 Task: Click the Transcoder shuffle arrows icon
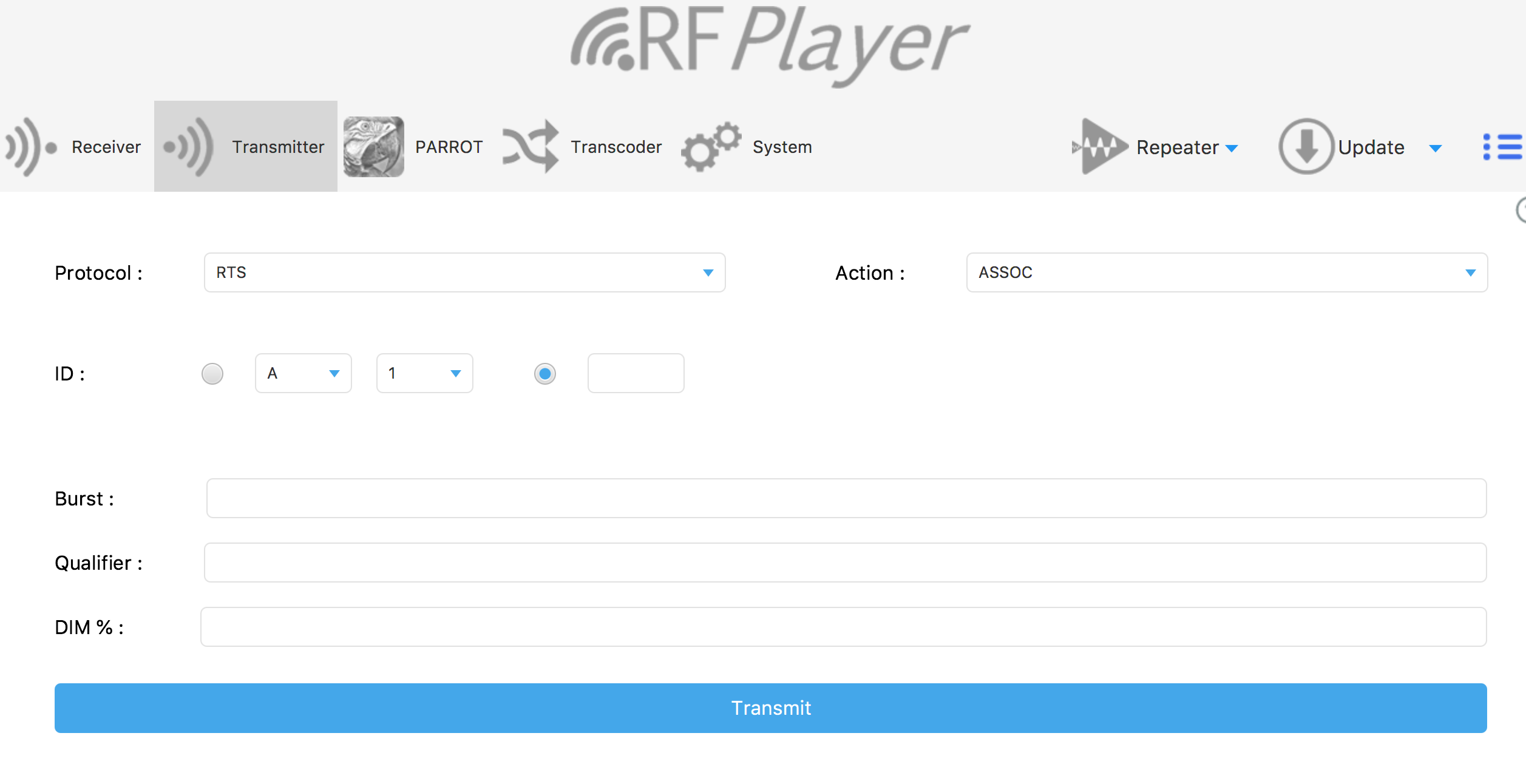tap(531, 146)
